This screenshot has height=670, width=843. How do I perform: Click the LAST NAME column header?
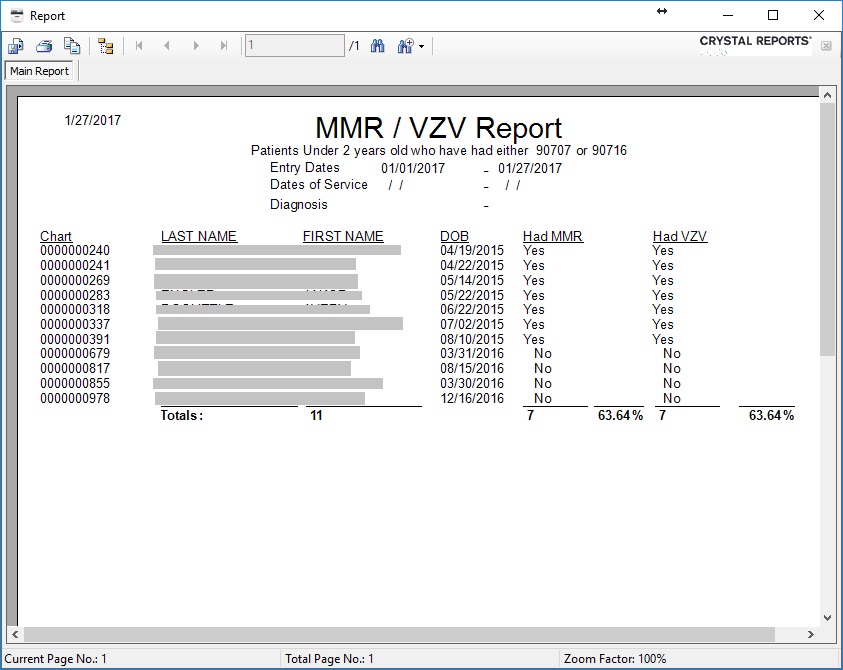[199, 237]
